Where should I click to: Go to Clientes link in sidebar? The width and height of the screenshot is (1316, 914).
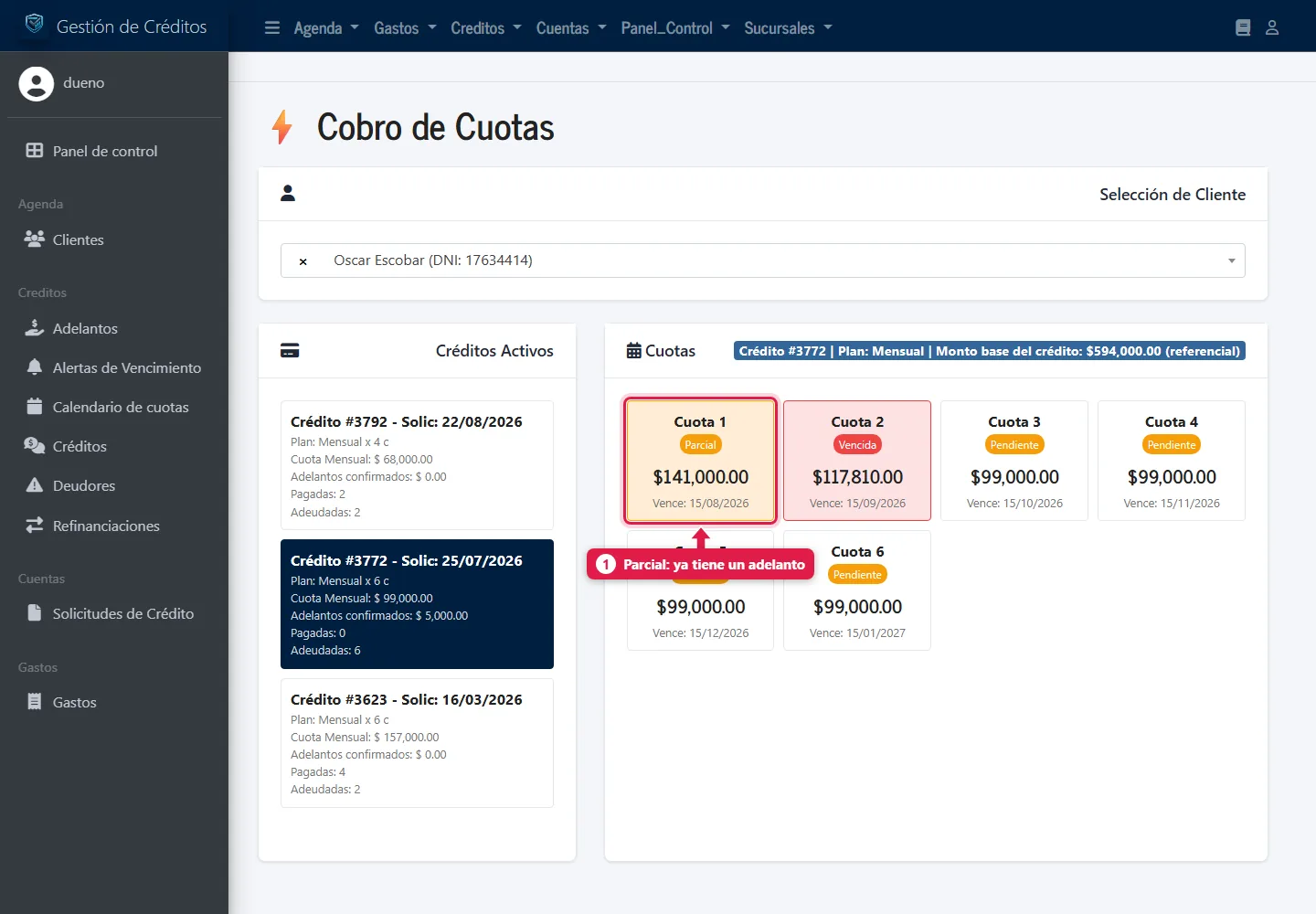(x=79, y=239)
